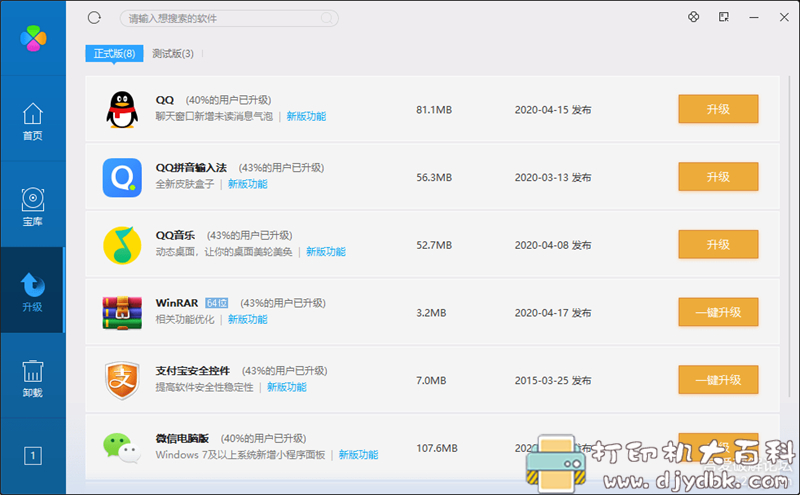
Task: Click the 微信电脑版 WeChat icon
Action: (x=122, y=448)
